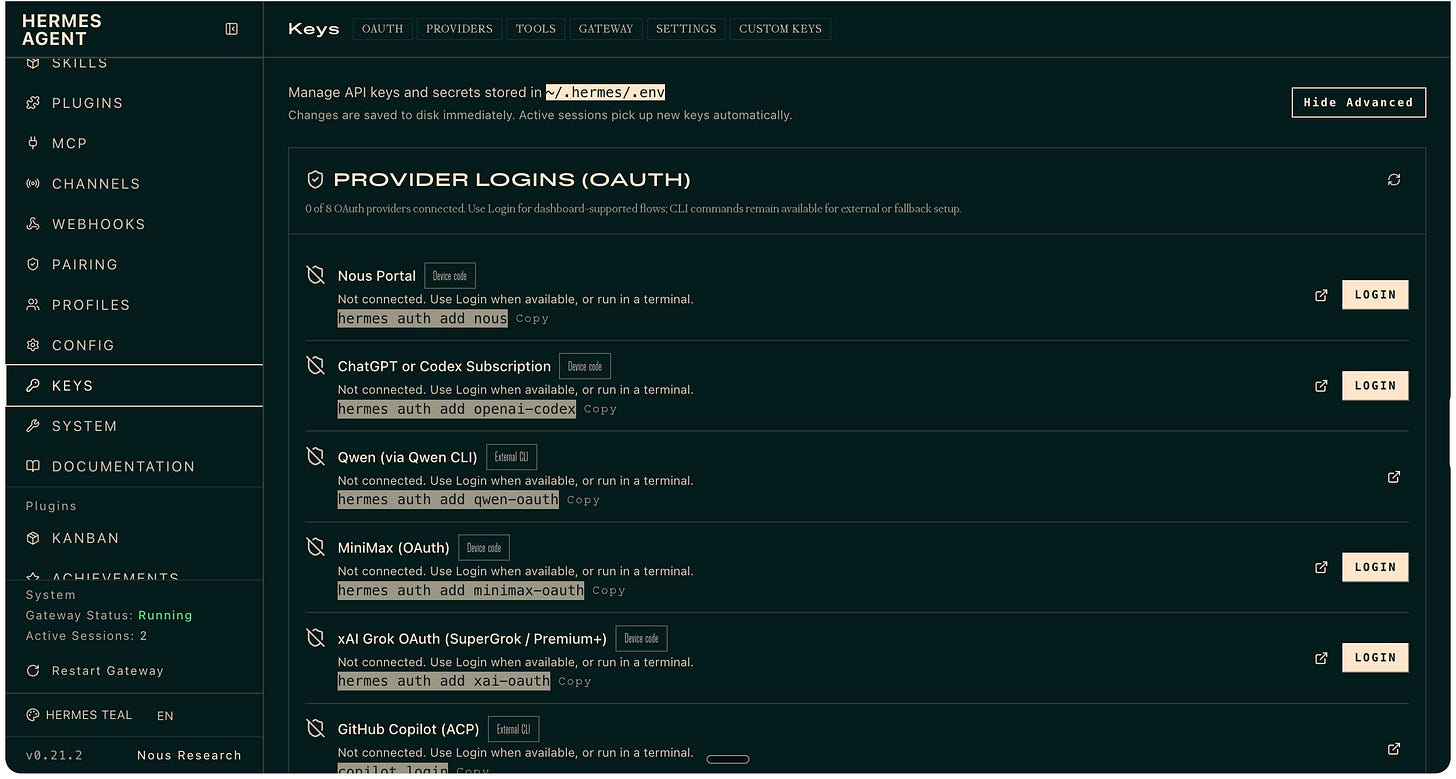
Task: Click the Gateway Status Running text
Action: click(x=109, y=616)
